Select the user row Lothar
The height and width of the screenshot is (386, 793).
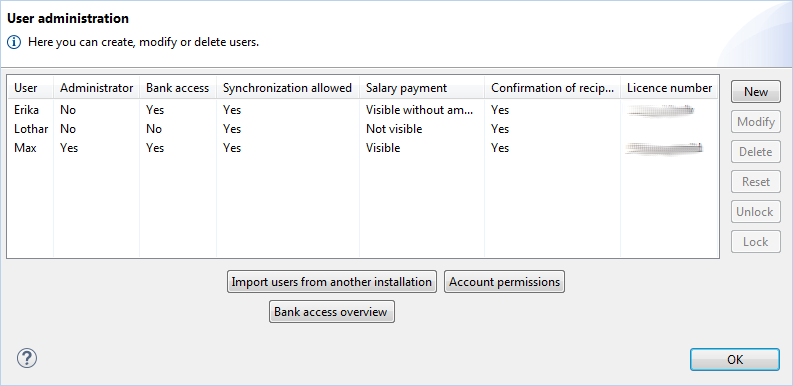click(363, 129)
